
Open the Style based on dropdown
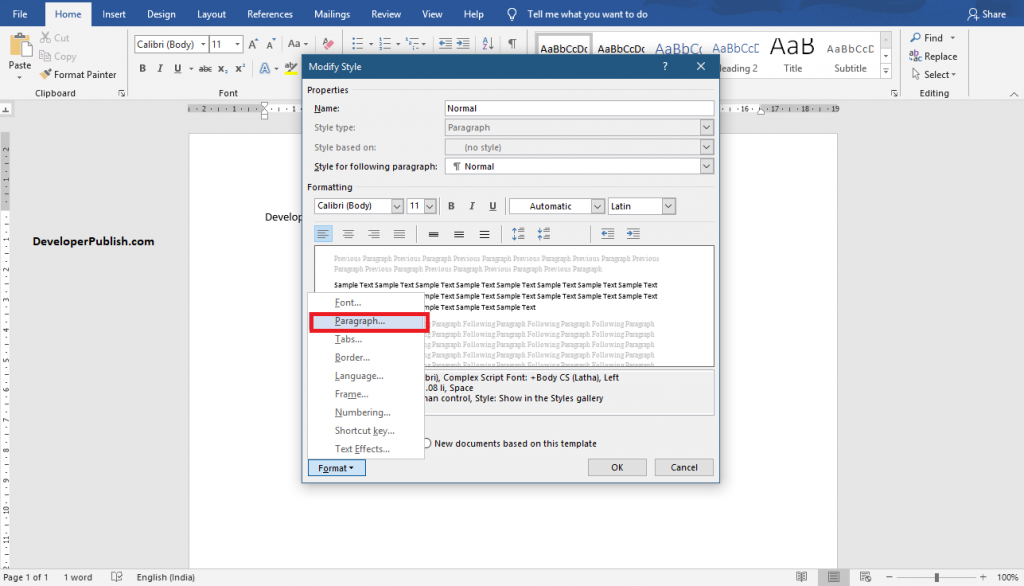coord(707,147)
